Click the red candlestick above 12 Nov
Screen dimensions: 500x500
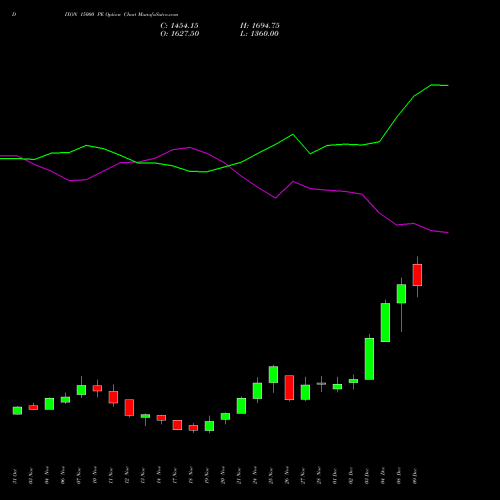[x=129, y=407]
